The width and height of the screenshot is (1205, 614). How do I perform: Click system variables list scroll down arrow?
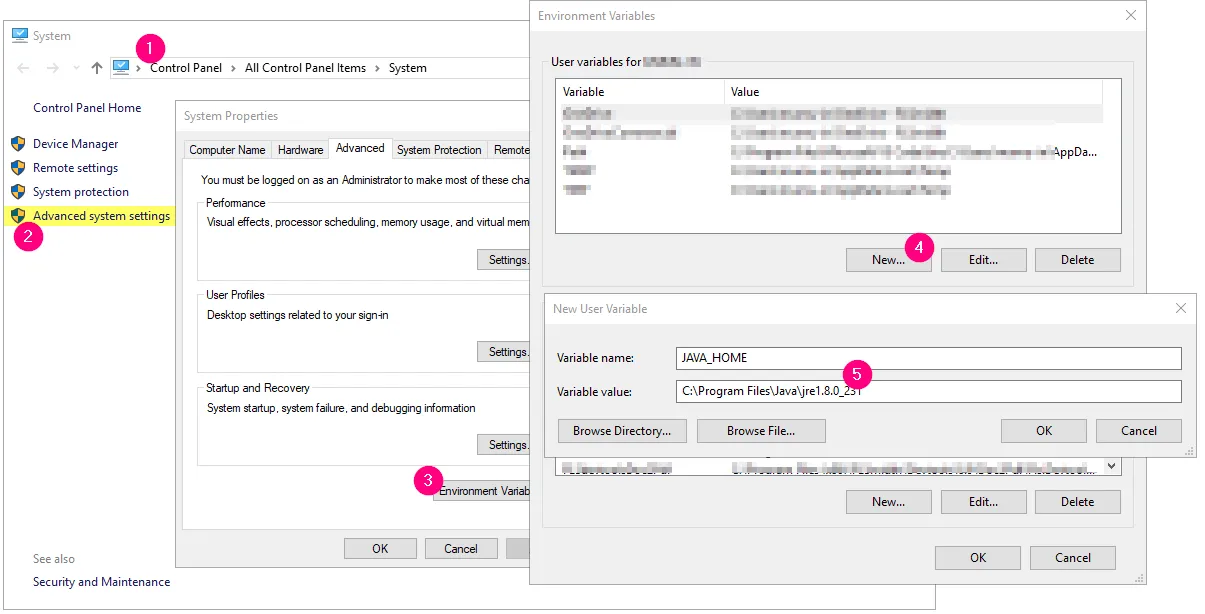(1112, 466)
